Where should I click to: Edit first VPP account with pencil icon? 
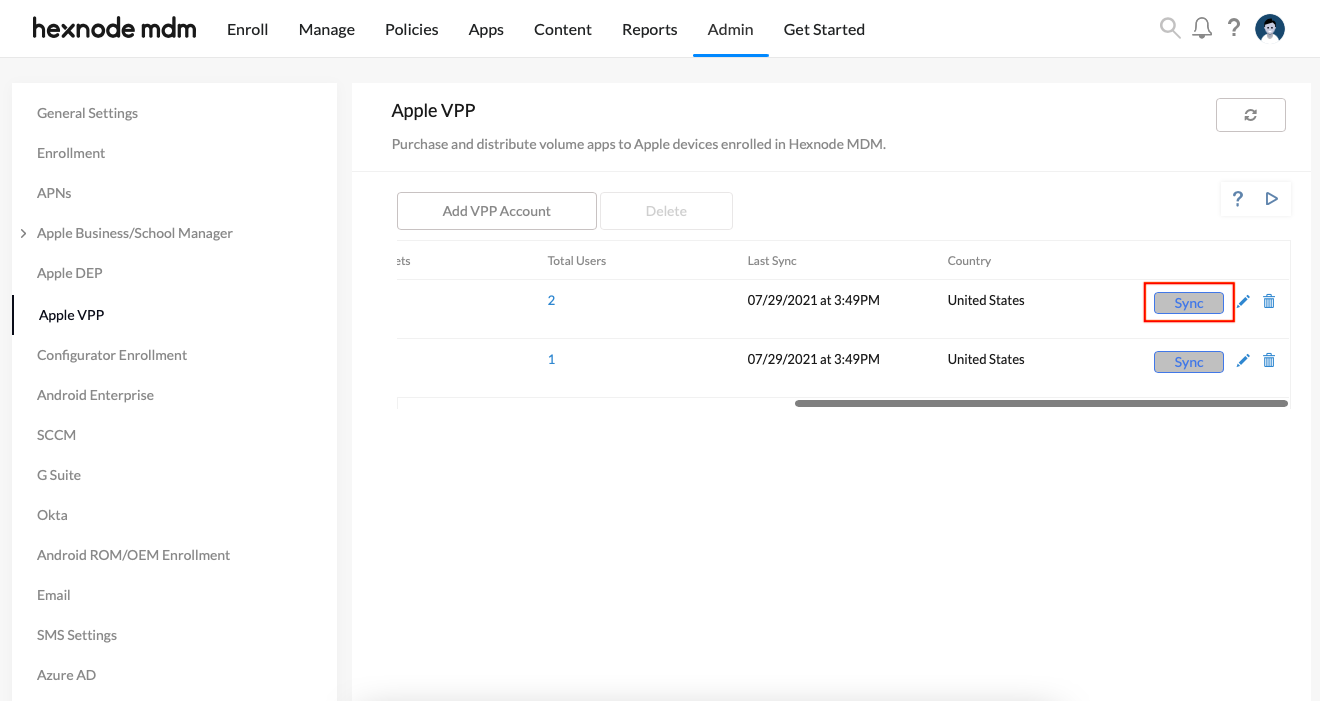(x=1243, y=301)
